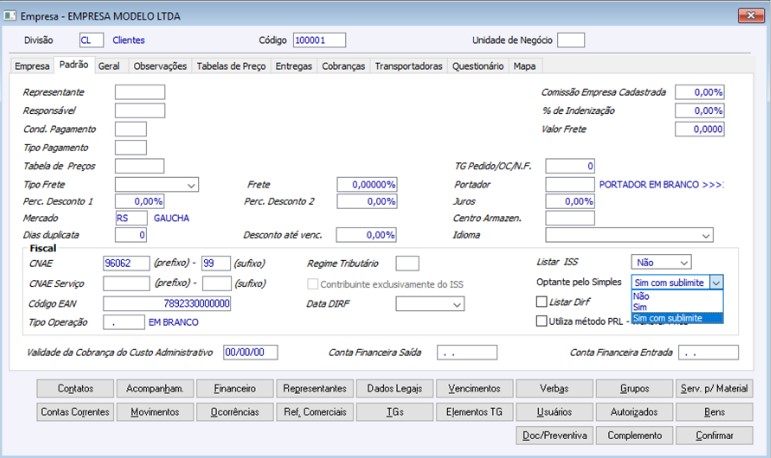Expand the Data DIRF dropdown
This screenshot has width=771, height=458.
(x=457, y=304)
